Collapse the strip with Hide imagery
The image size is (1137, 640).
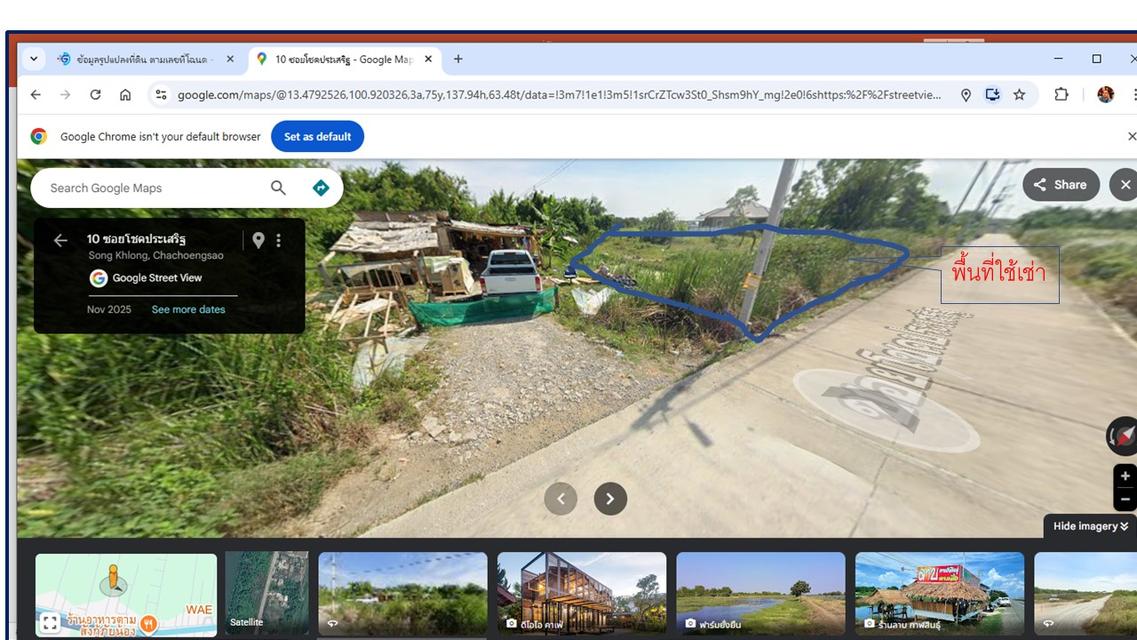(x=1089, y=526)
